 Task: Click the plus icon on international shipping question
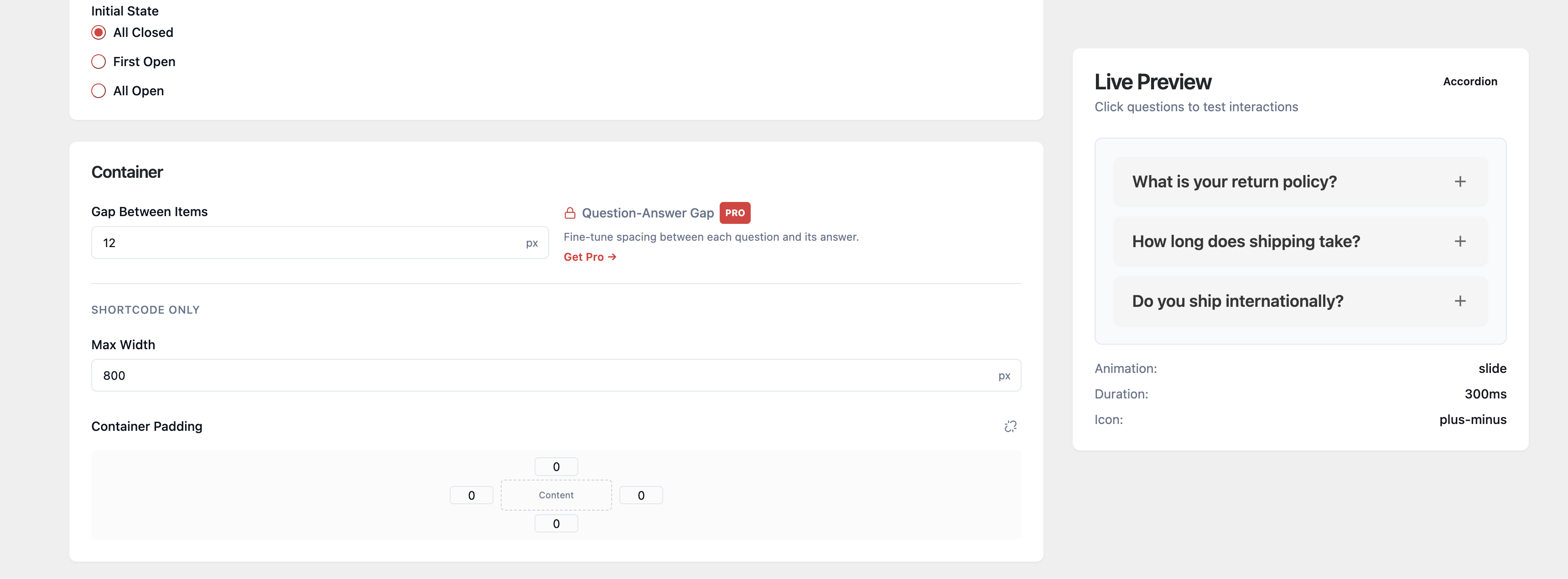point(1459,301)
